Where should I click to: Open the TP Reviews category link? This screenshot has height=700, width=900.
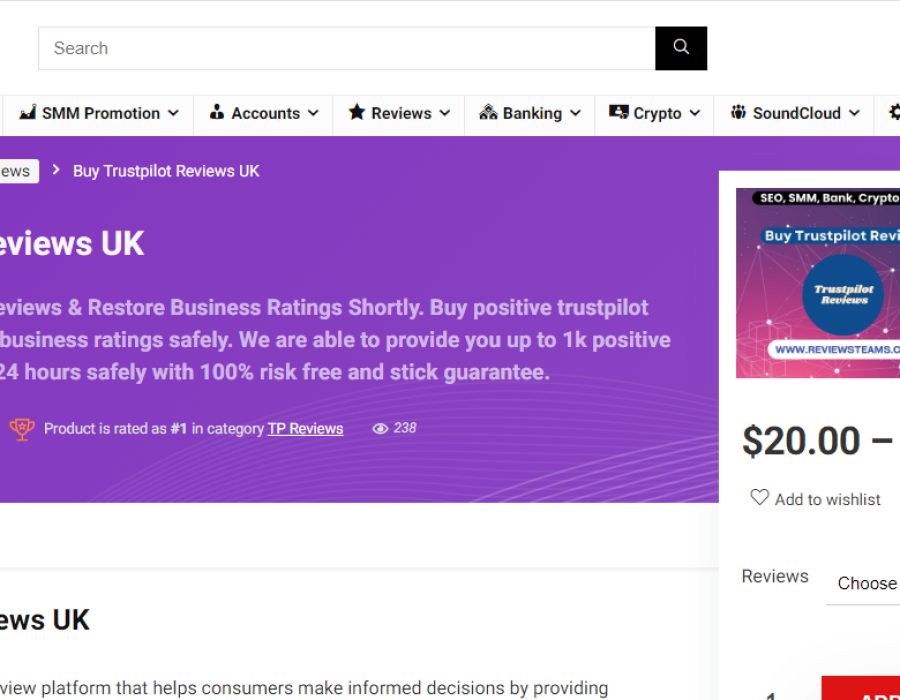coord(305,429)
